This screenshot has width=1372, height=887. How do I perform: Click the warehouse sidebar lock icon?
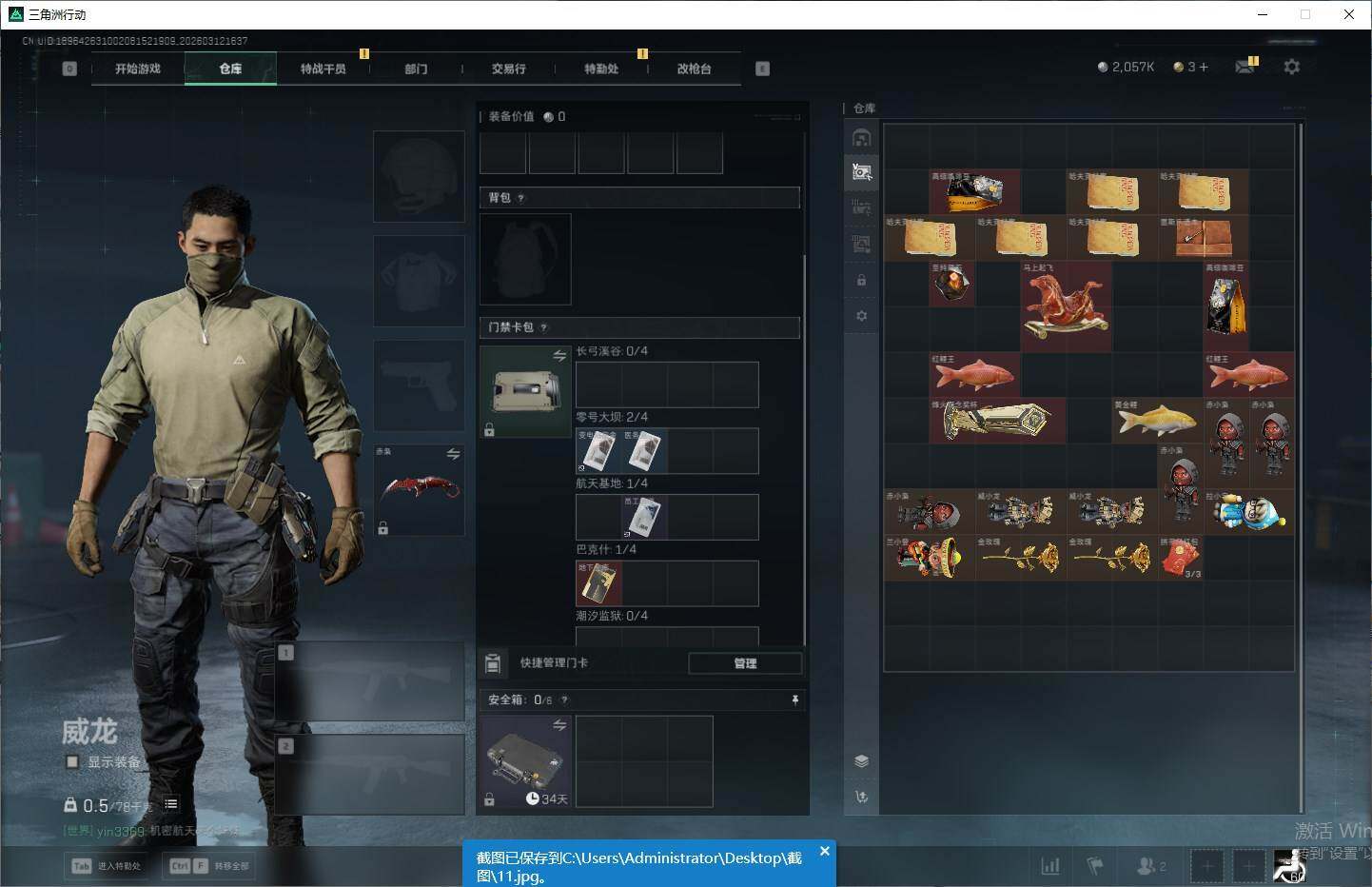[861, 280]
